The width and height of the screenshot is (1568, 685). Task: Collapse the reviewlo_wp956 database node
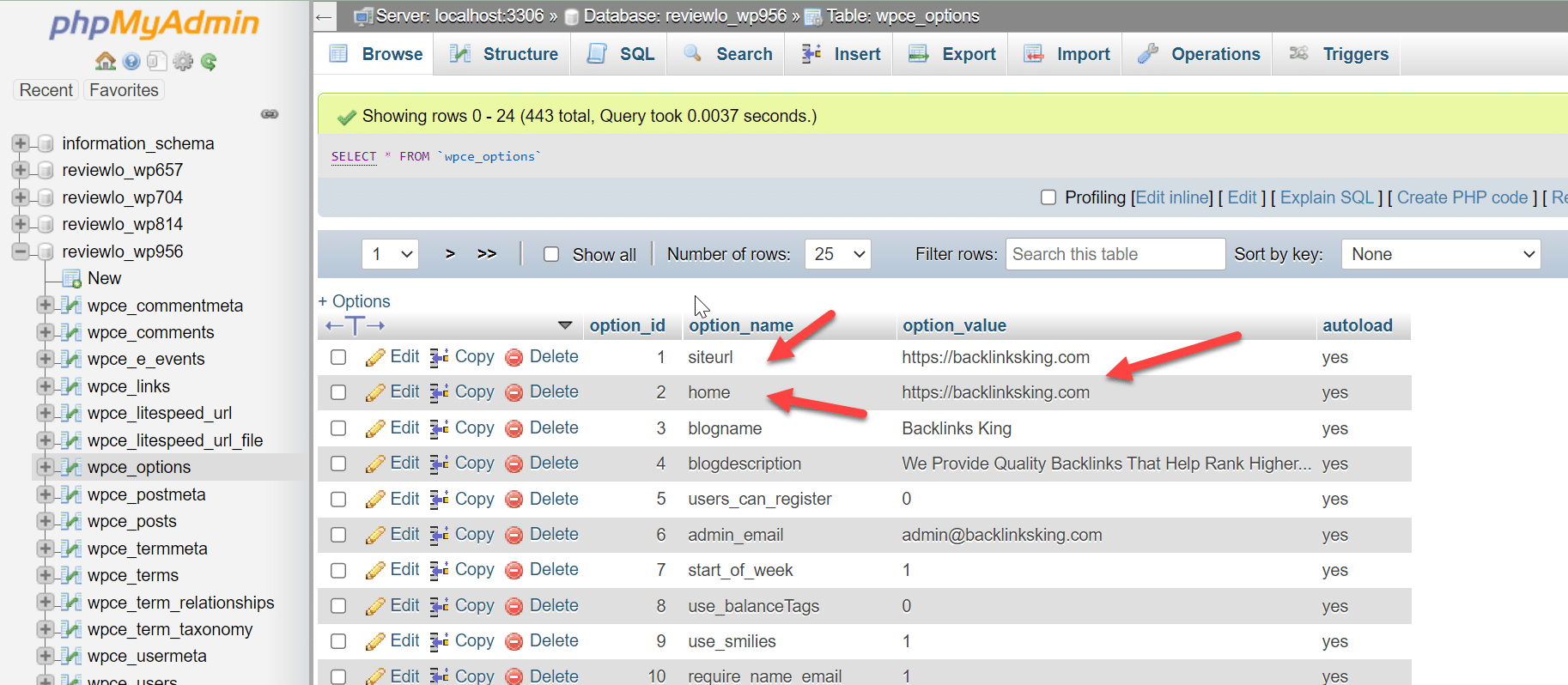coord(21,252)
